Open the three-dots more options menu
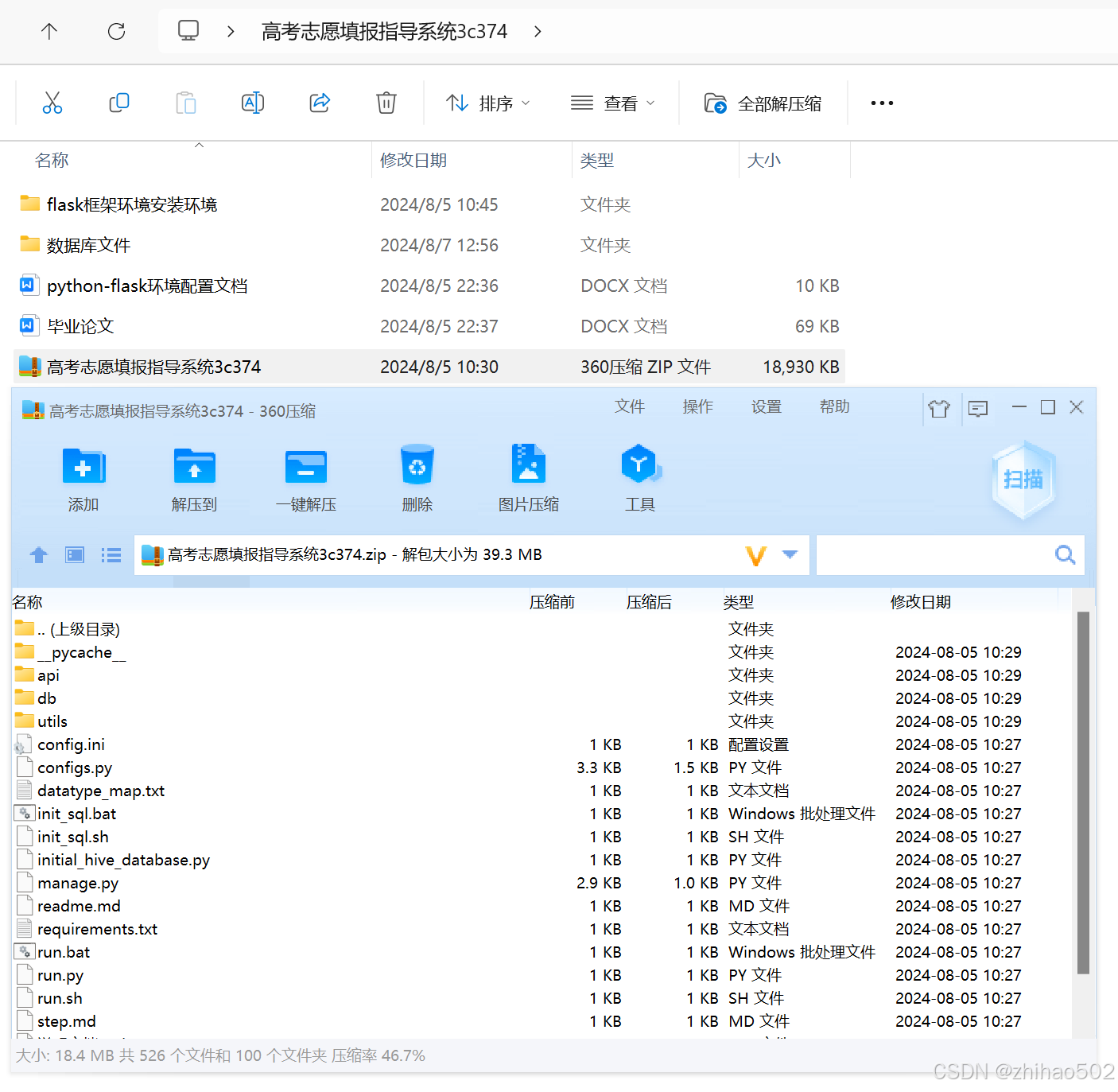Image resolution: width=1118 pixels, height=1092 pixels. coord(882,103)
